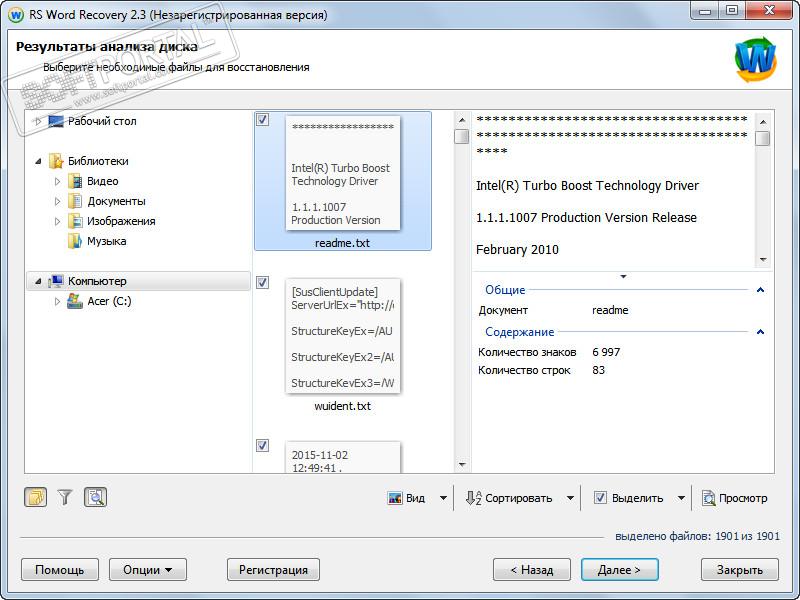Click the Документы library icon
800x600 pixels.
[x=75, y=201]
